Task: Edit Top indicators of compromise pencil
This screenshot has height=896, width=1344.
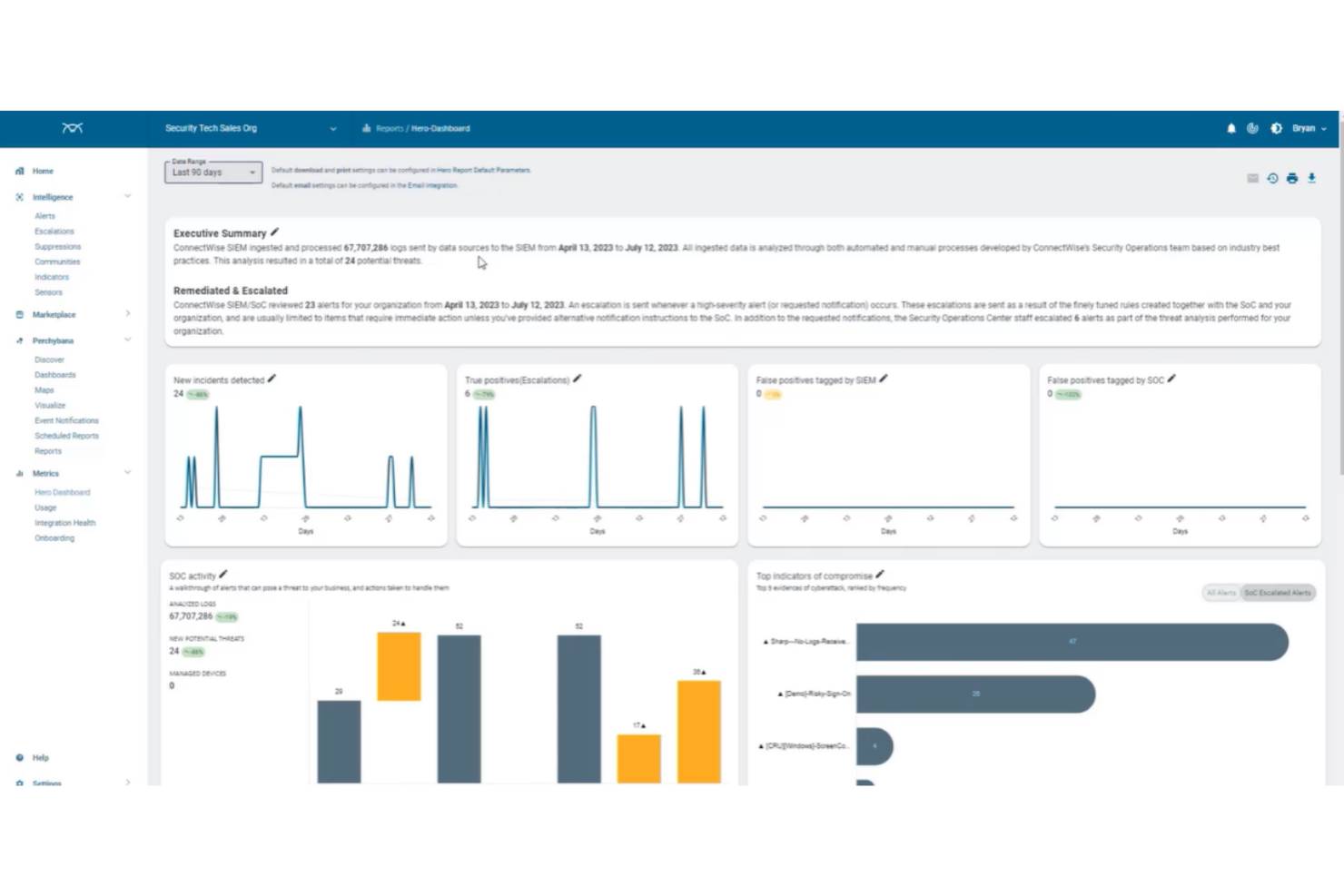Action: click(x=880, y=575)
